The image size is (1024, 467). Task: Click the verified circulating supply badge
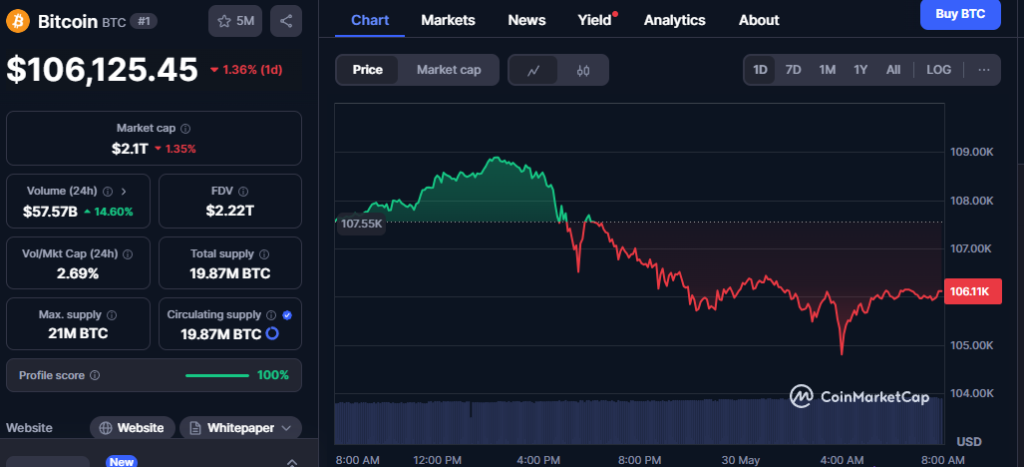pyautogui.click(x=287, y=315)
